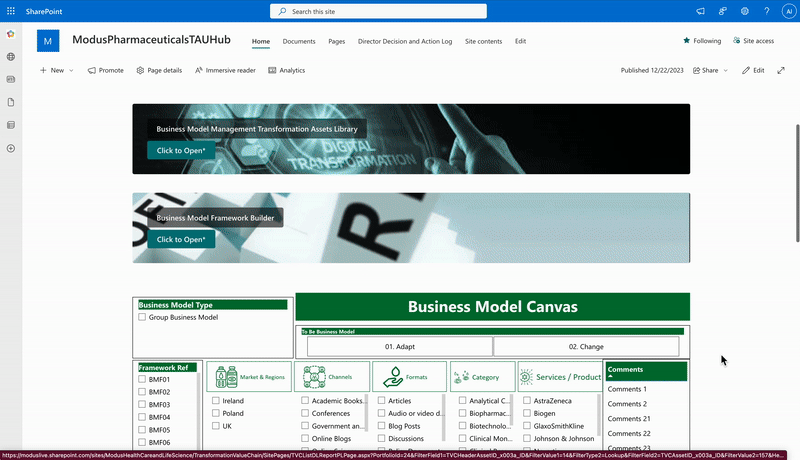Open My sites globe icon in sidebar
The height and width of the screenshot is (460, 800).
[11, 57]
